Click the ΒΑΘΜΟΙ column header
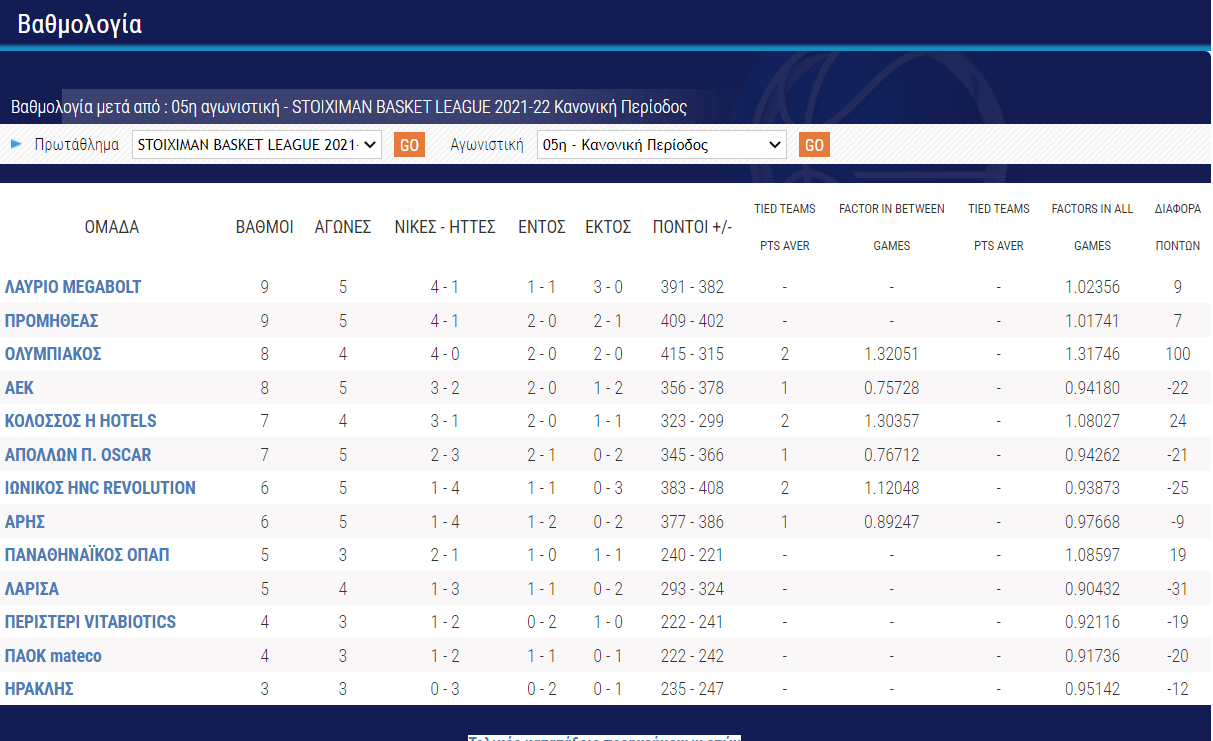 pyautogui.click(x=264, y=227)
